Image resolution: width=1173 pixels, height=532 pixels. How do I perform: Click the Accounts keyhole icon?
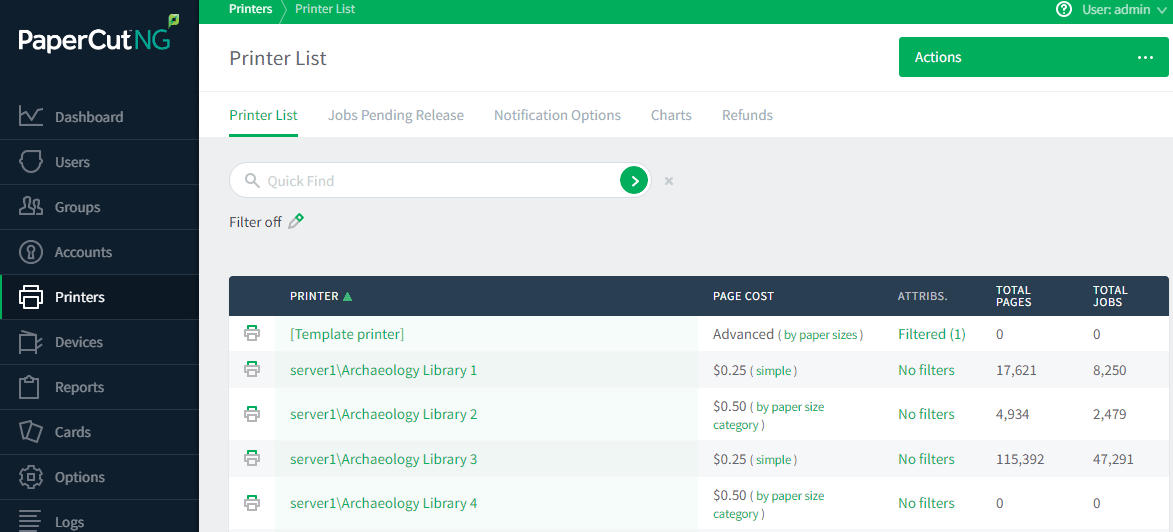point(31,252)
